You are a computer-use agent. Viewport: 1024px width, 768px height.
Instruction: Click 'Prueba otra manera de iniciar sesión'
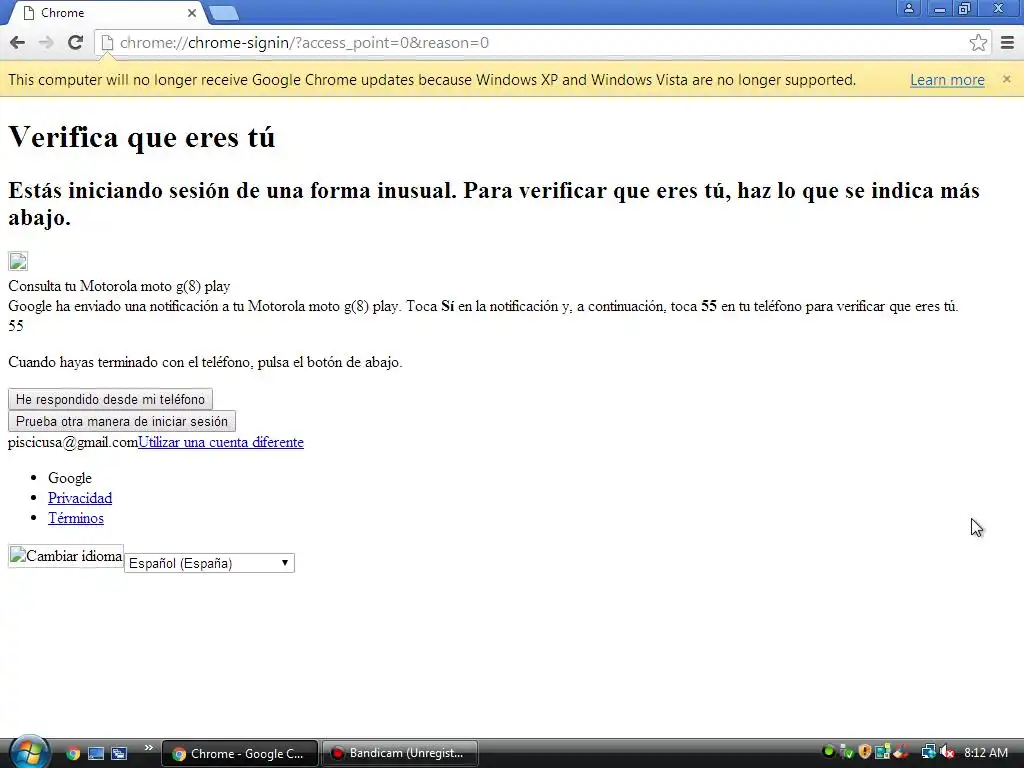click(121, 421)
